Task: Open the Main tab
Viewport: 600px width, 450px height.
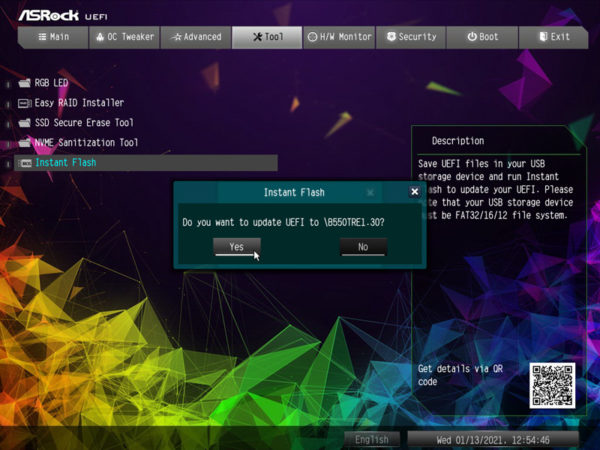Action: [x=53, y=37]
